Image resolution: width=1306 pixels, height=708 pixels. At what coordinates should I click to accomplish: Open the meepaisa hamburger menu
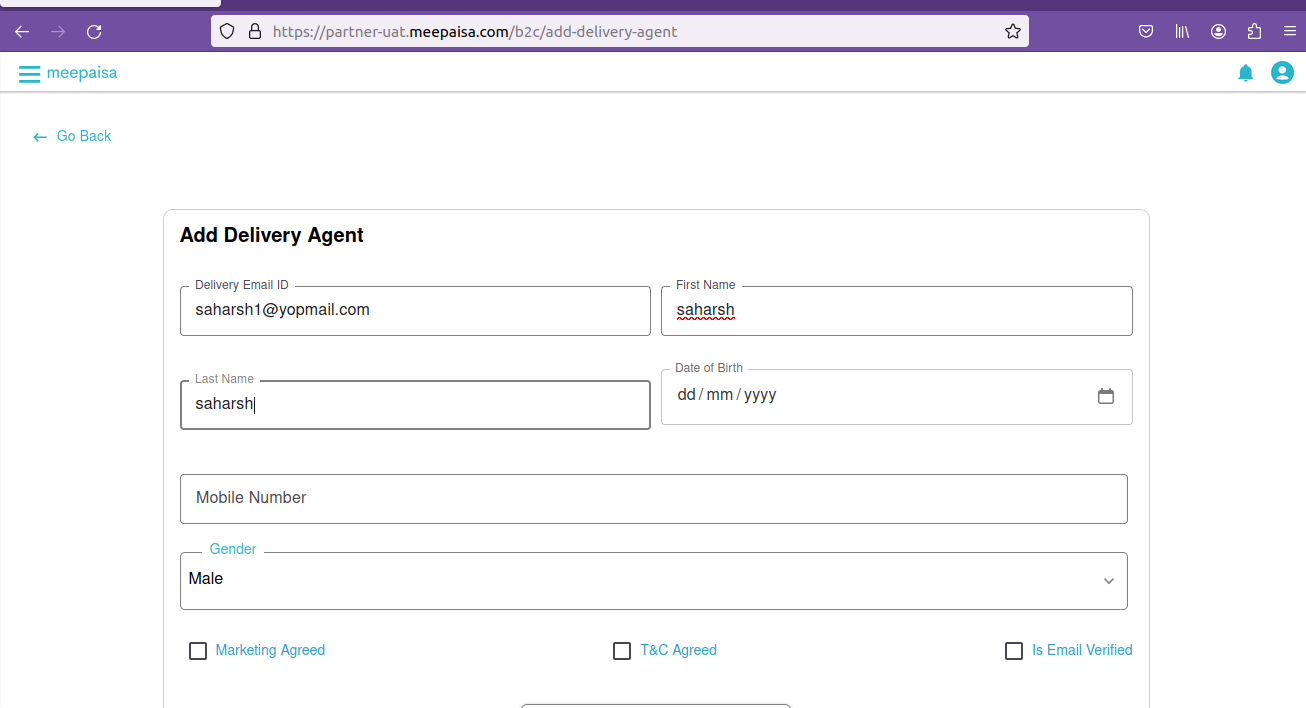[29, 73]
